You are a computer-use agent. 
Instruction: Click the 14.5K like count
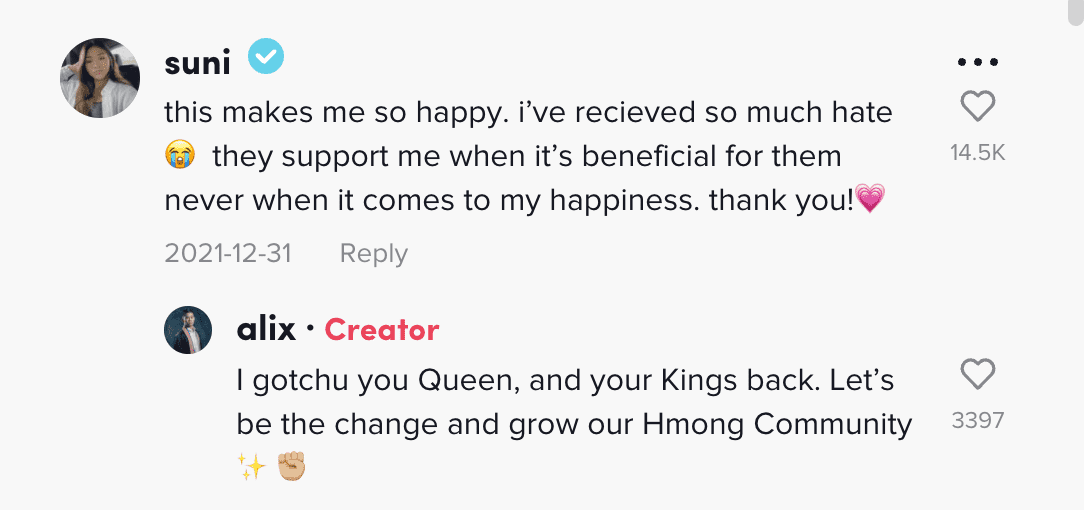coord(977,153)
